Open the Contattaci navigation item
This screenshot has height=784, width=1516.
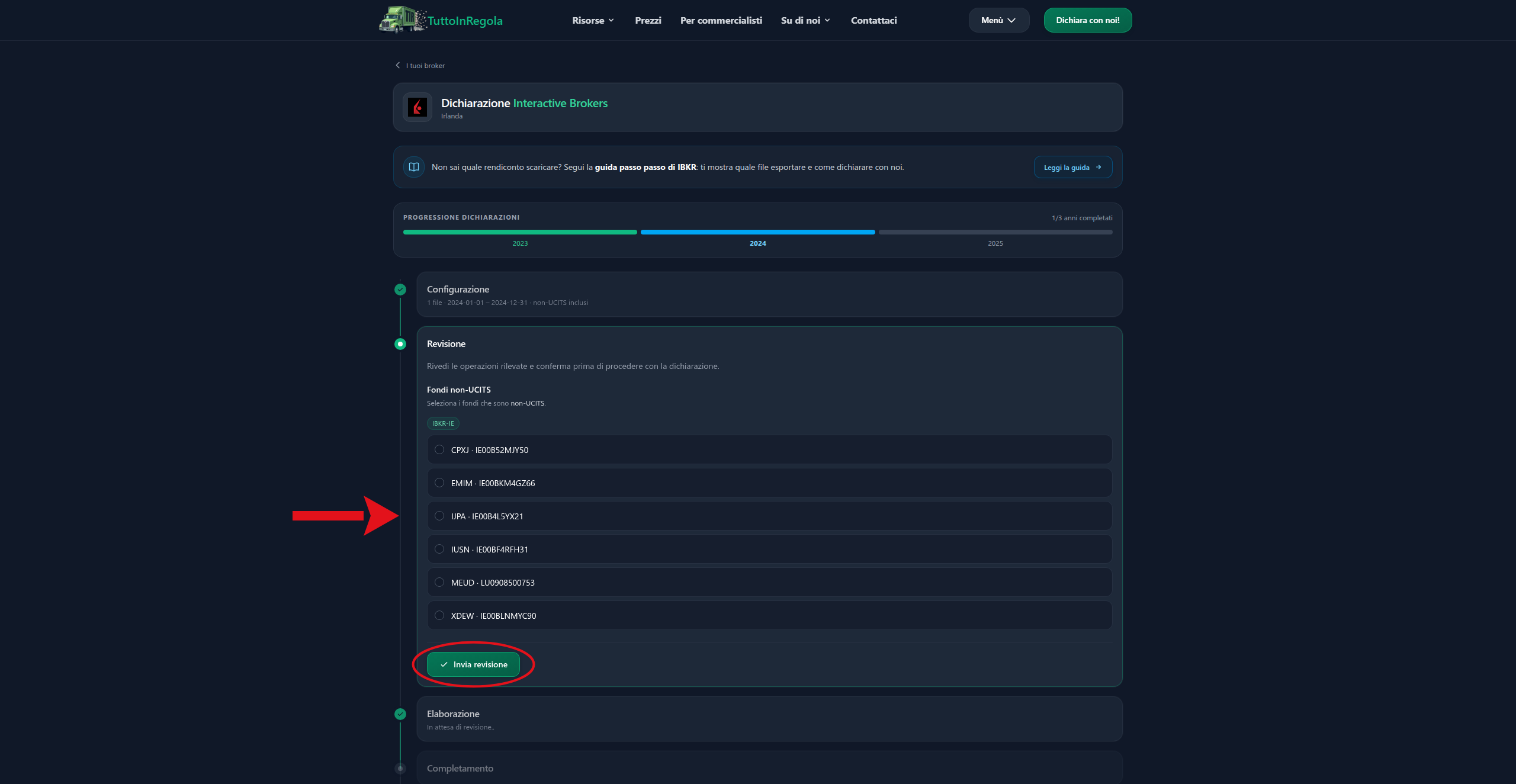point(873,20)
